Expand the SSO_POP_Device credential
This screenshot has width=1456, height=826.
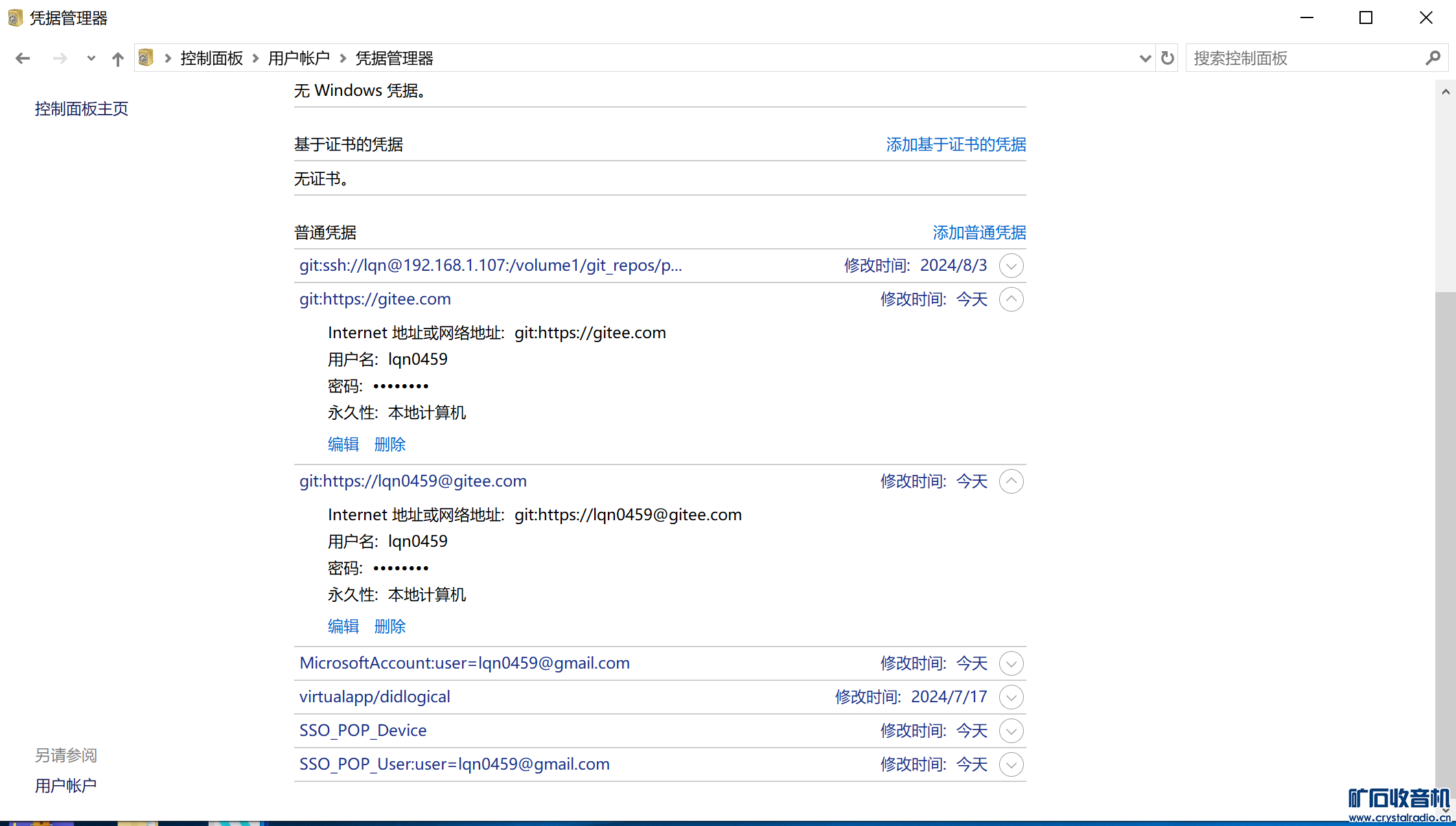[1011, 731]
